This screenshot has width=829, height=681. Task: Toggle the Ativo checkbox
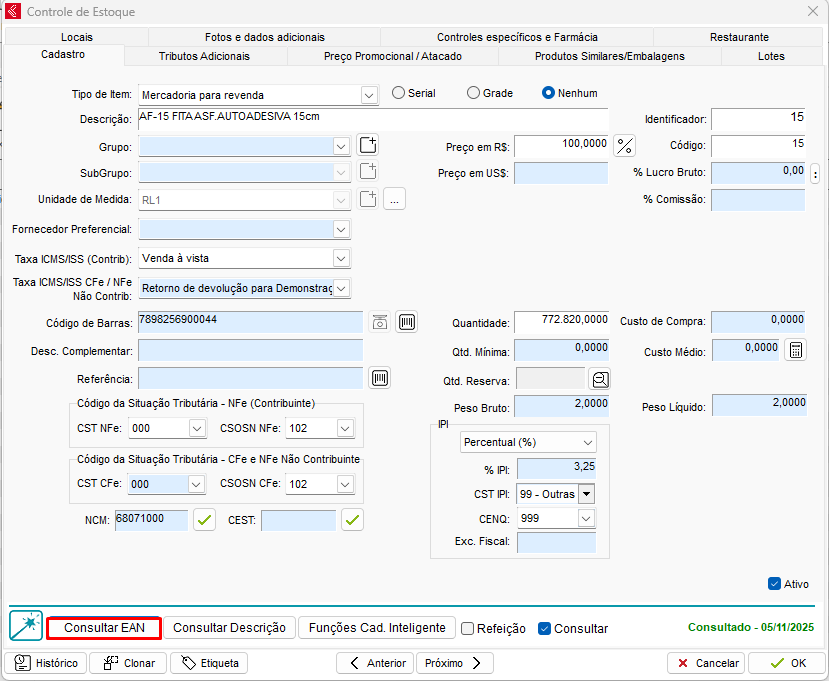click(x=774, y=584)
